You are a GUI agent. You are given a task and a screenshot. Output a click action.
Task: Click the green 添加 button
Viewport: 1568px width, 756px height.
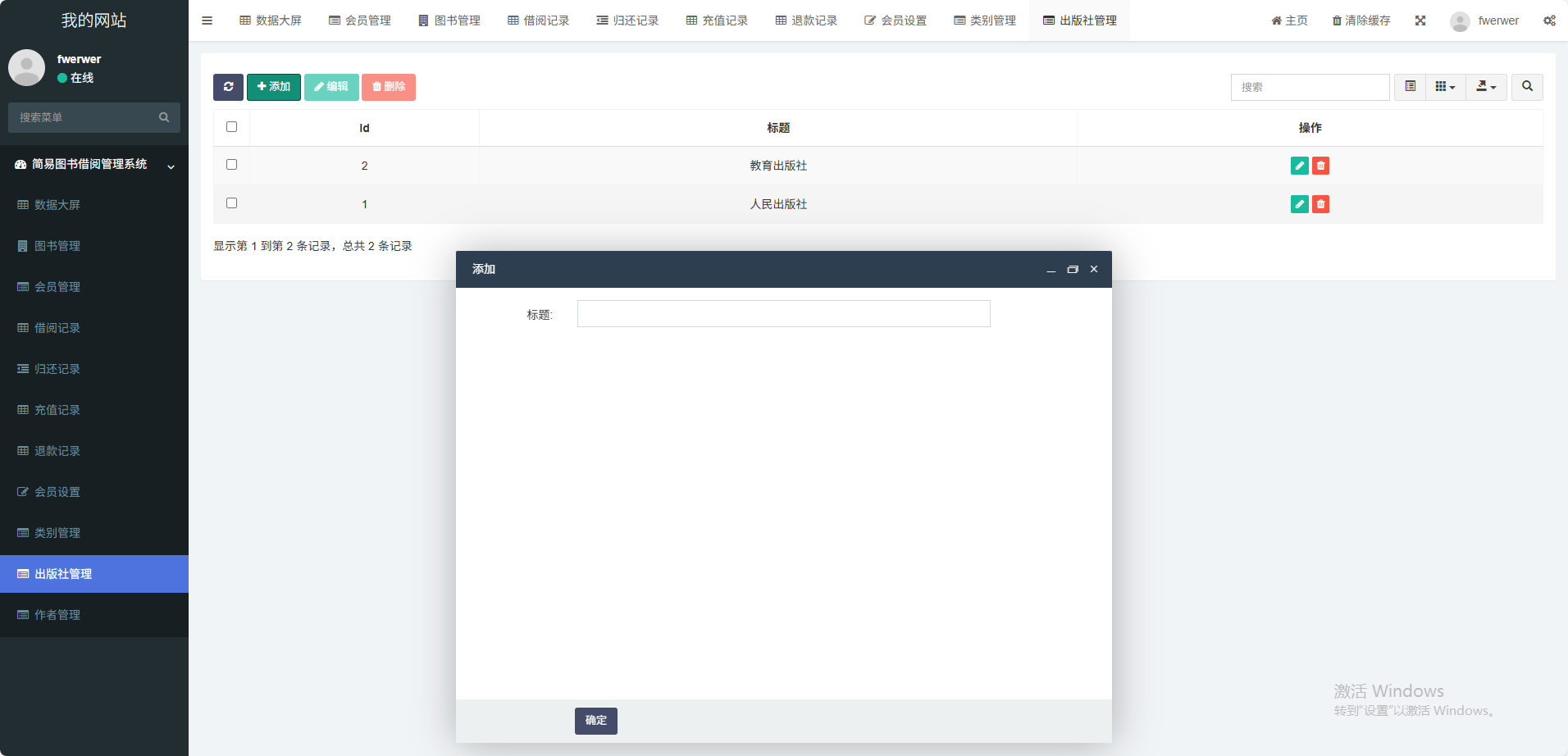(x=273, y=87)
